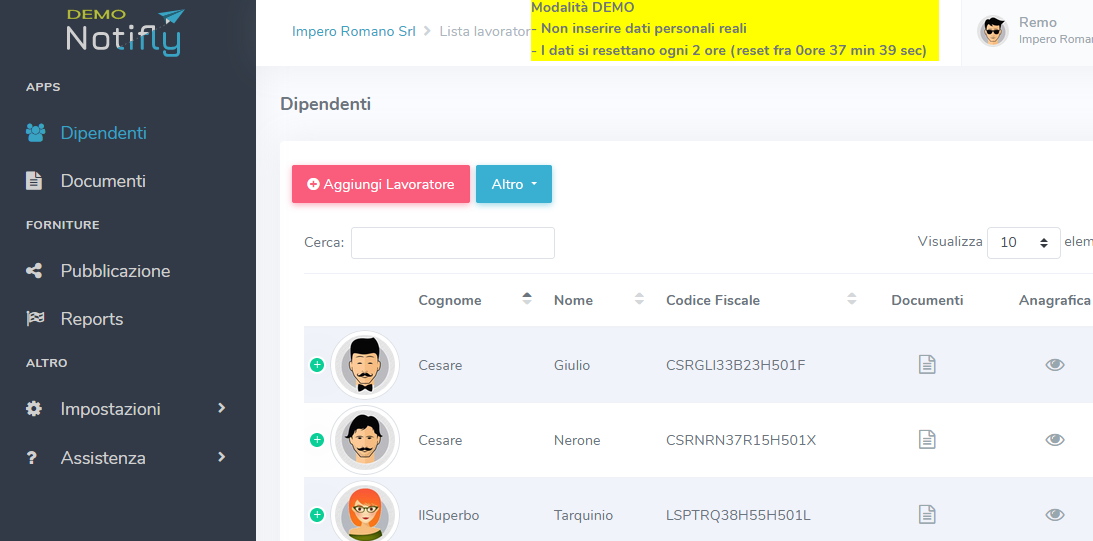
Task: Click the Aggiungi Lavoratore button
Action: [x=380, y=184]
